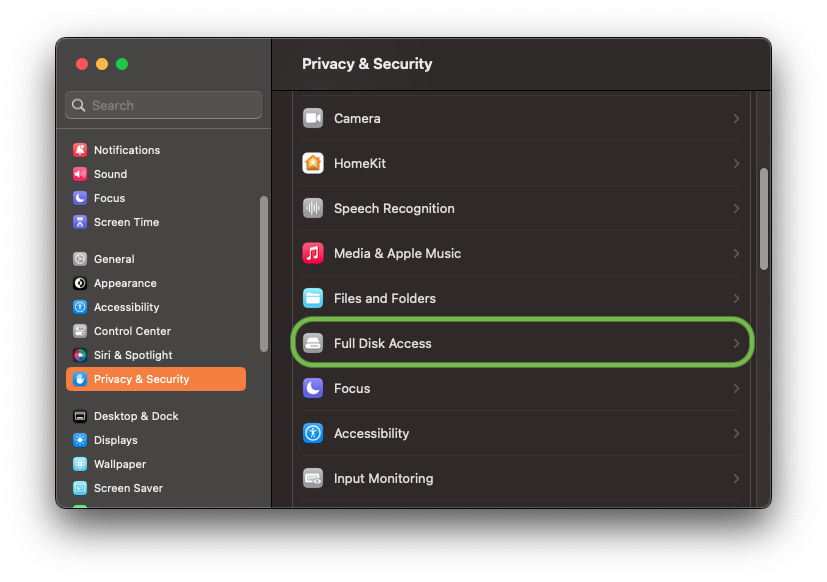The height and width of the screenshot is (582, 827).
Task: Click the Camera icon in the privacy list
Action: click(313, 118)
